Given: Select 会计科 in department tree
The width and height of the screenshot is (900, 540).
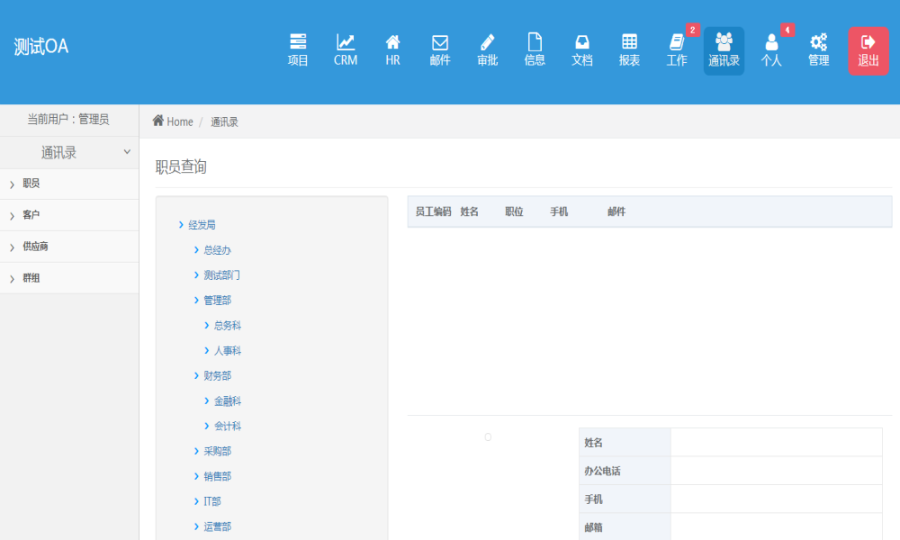Looking at the screenshot, I should click(x=227, y=426).
